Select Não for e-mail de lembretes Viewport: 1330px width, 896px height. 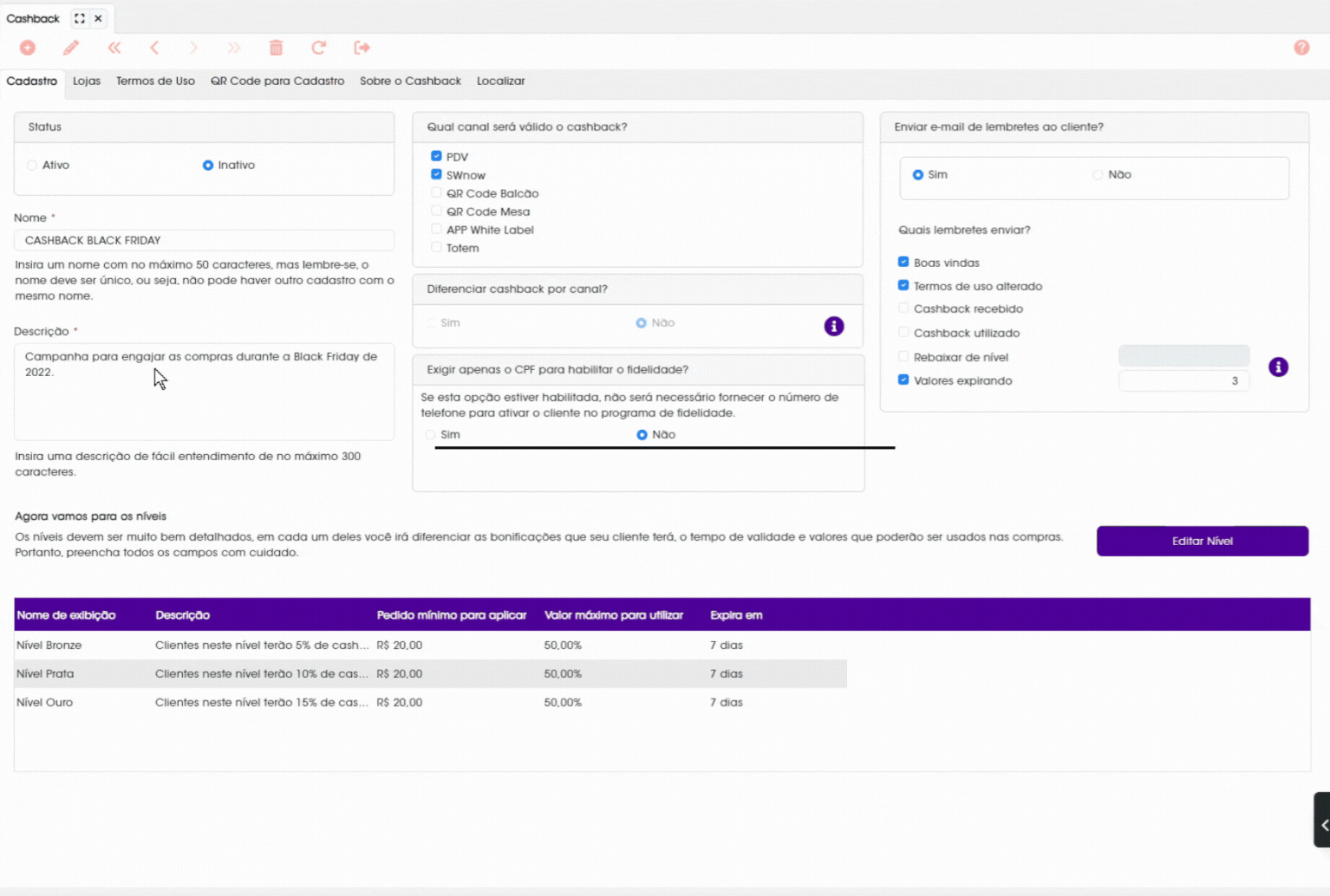1099,174
